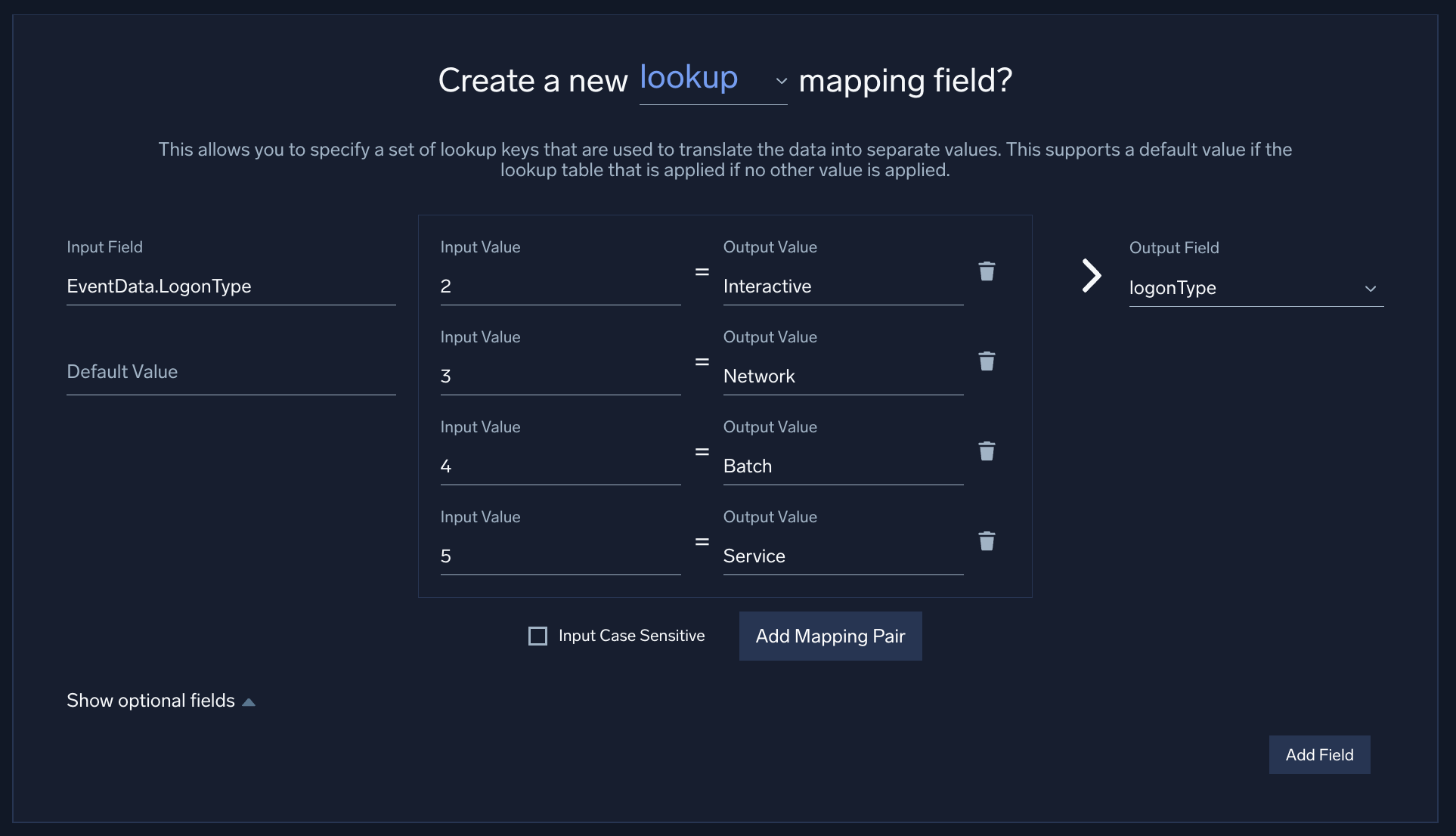Select the EventData.LogonType input field
Viewport: 1456px width, 836px height.
click(231, 286)
